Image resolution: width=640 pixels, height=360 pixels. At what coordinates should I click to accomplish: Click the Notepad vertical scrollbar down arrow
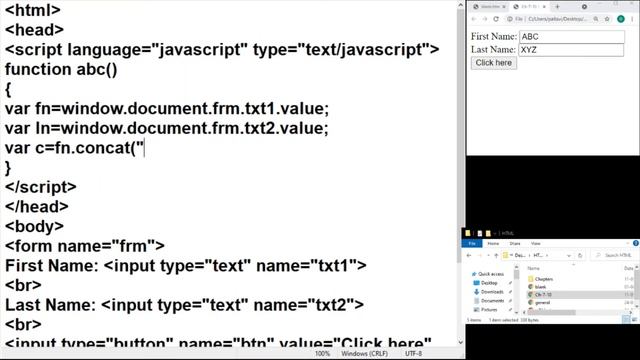[461, 342]
